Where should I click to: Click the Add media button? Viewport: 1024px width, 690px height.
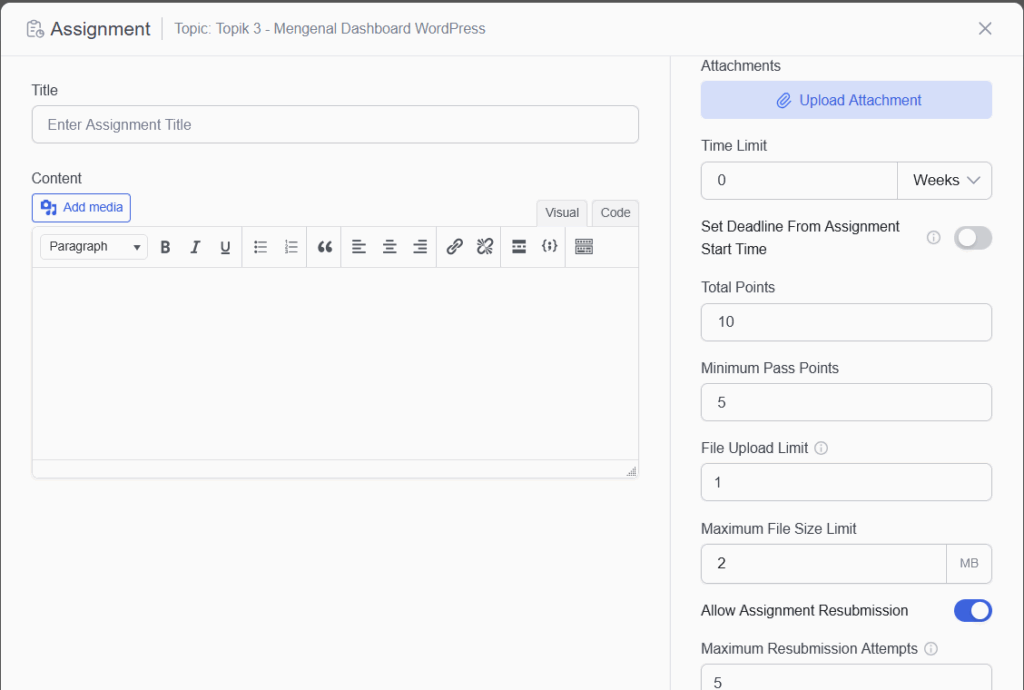click(81, 208)
